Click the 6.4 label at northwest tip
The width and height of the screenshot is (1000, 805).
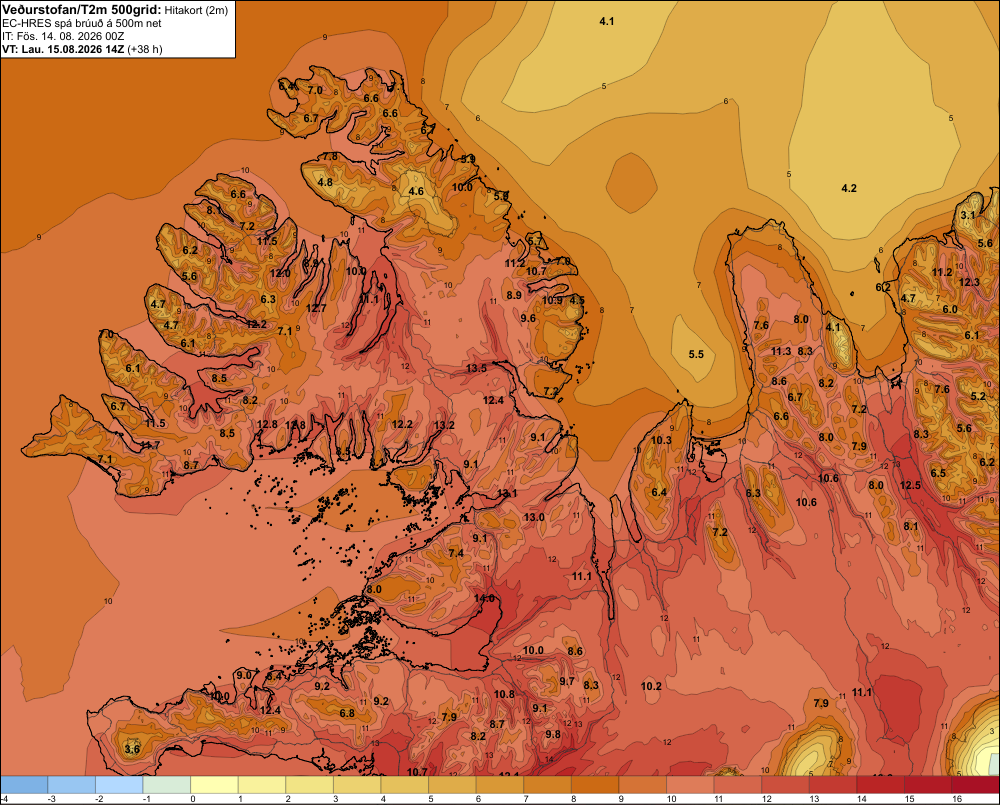coord(287,85)
